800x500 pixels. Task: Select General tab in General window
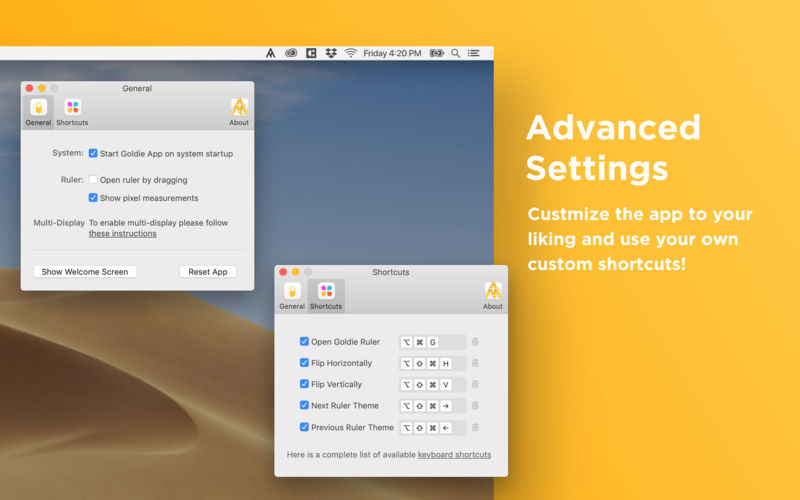[x=38, y=112]
